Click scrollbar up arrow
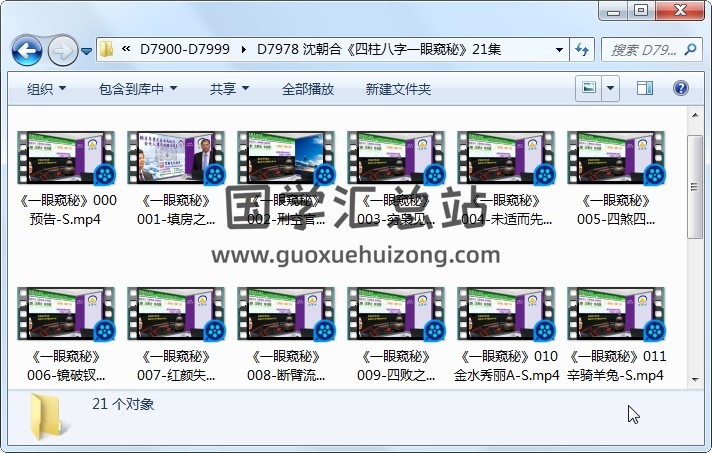This screenshot has height=453, width=712. pos(695,115)
